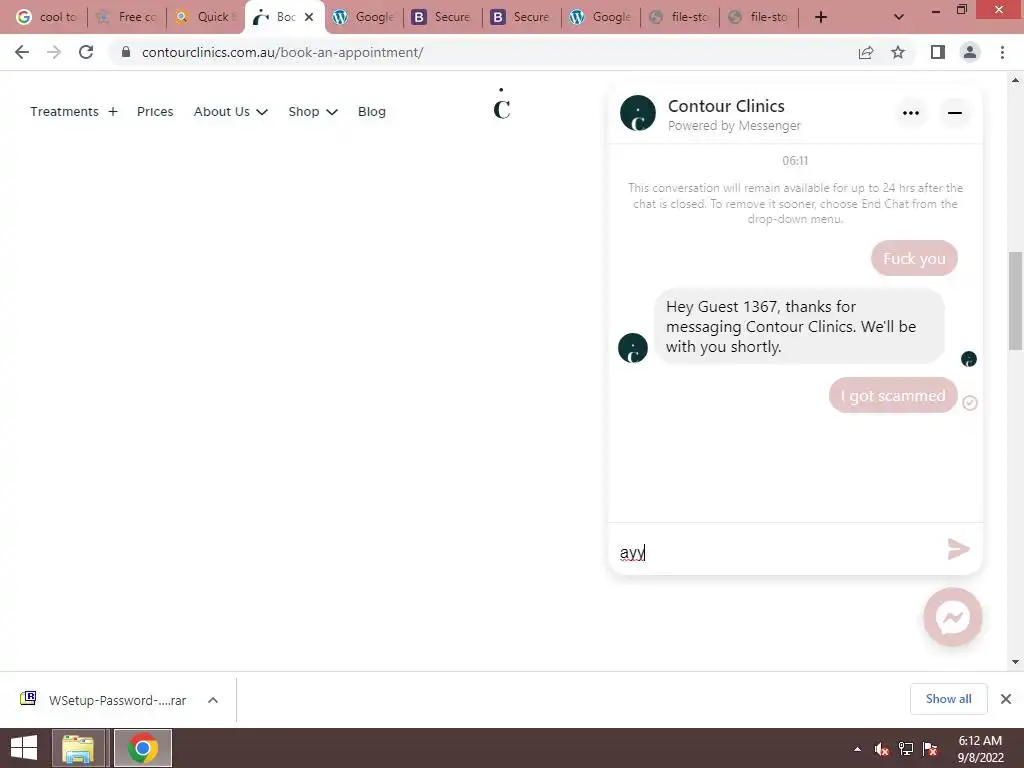
Task: Open the Blog link
Action: (x=372, y=112)
